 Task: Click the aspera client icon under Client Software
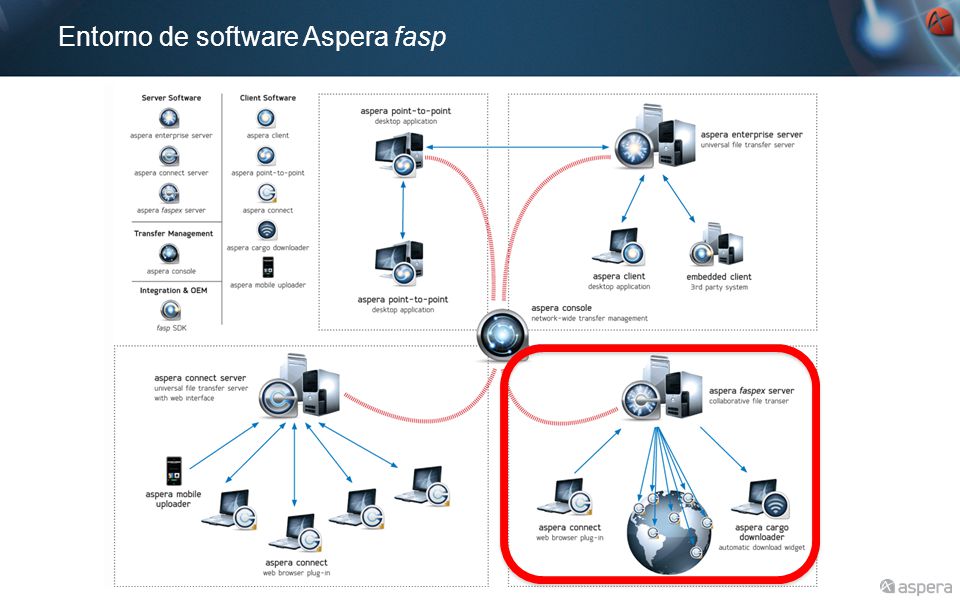(x=266, y=118)
